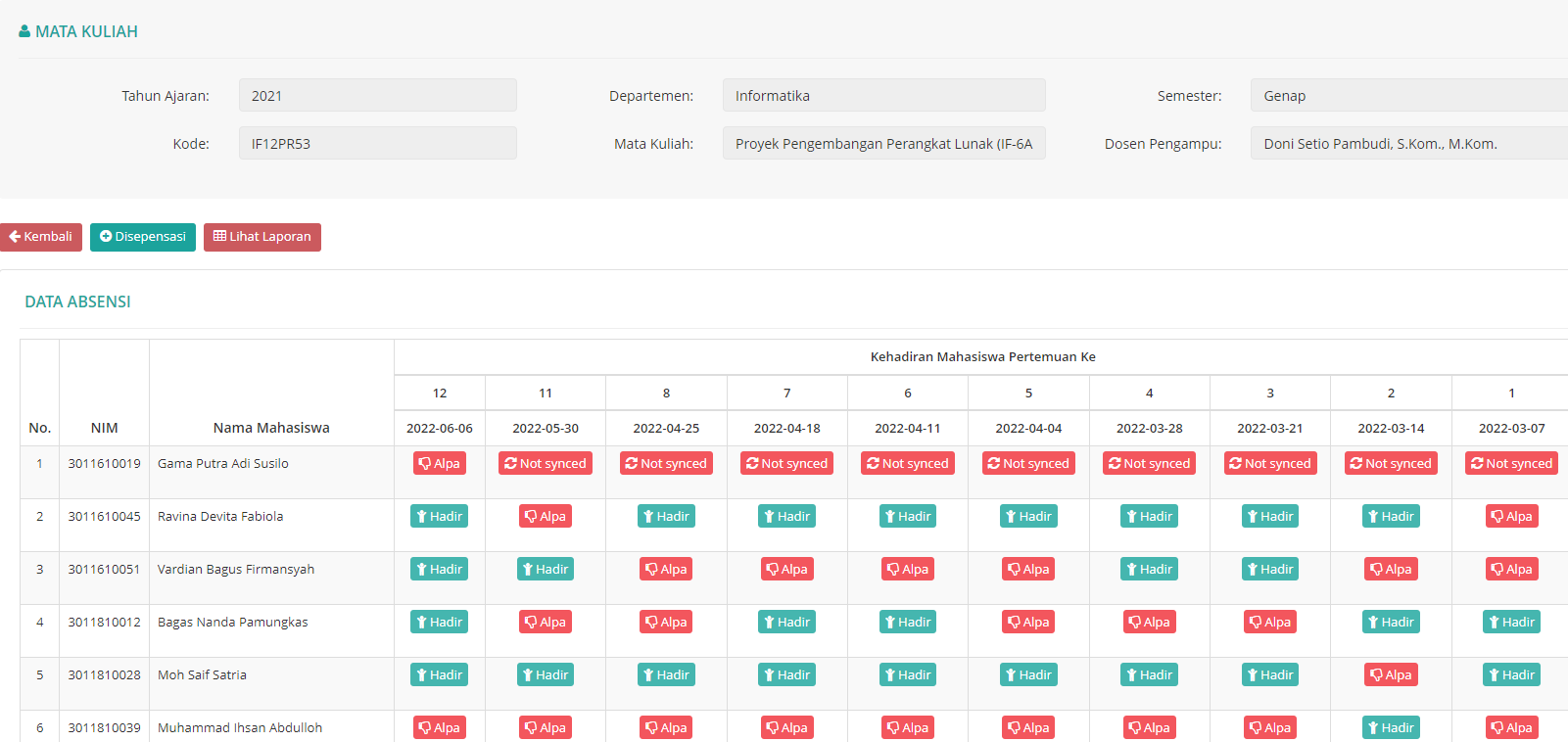Toggle Moh Saif's Hadir on 2022-03-07
This screenshot has height=742, width=1568.
1512,674
